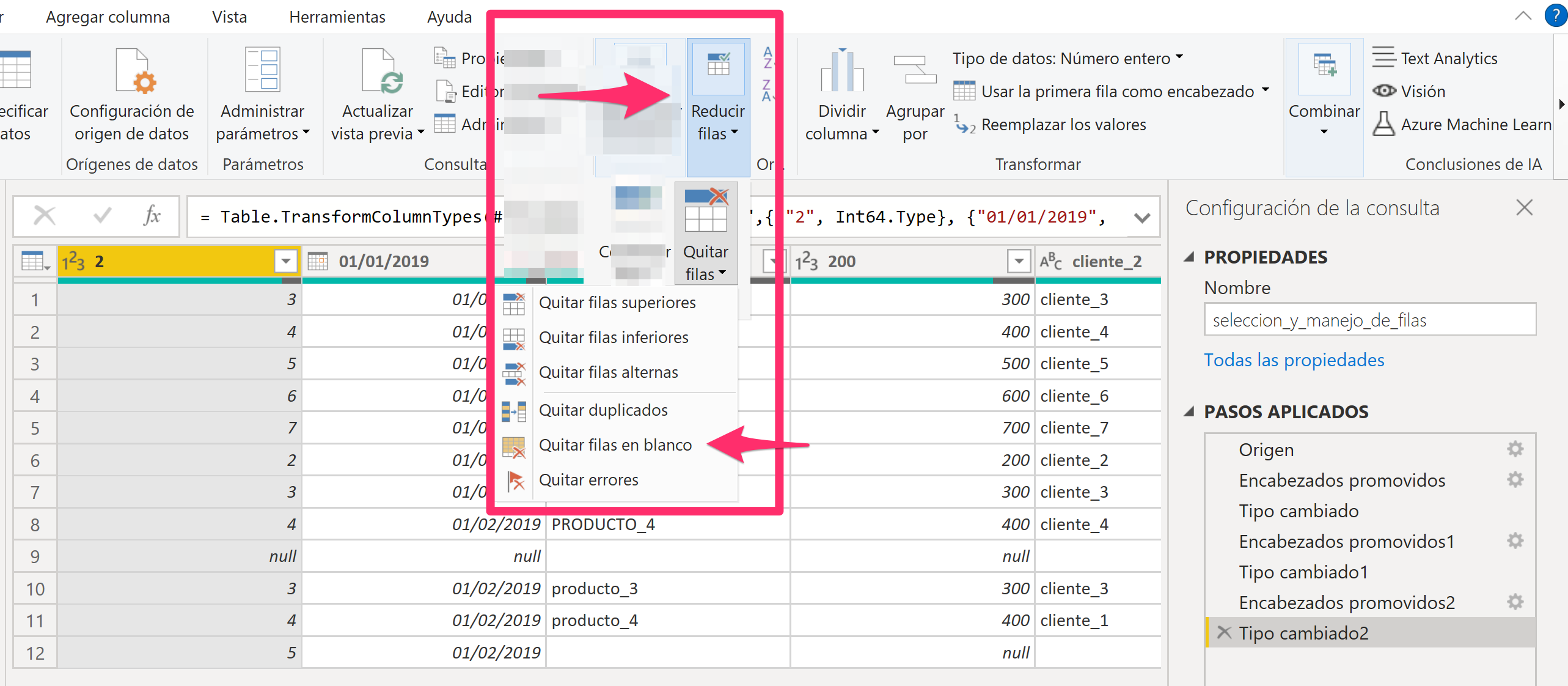Open settings gear for Encabezados promovidos step
Viewport: 1568px width, 686px height.
point(1515,480)
